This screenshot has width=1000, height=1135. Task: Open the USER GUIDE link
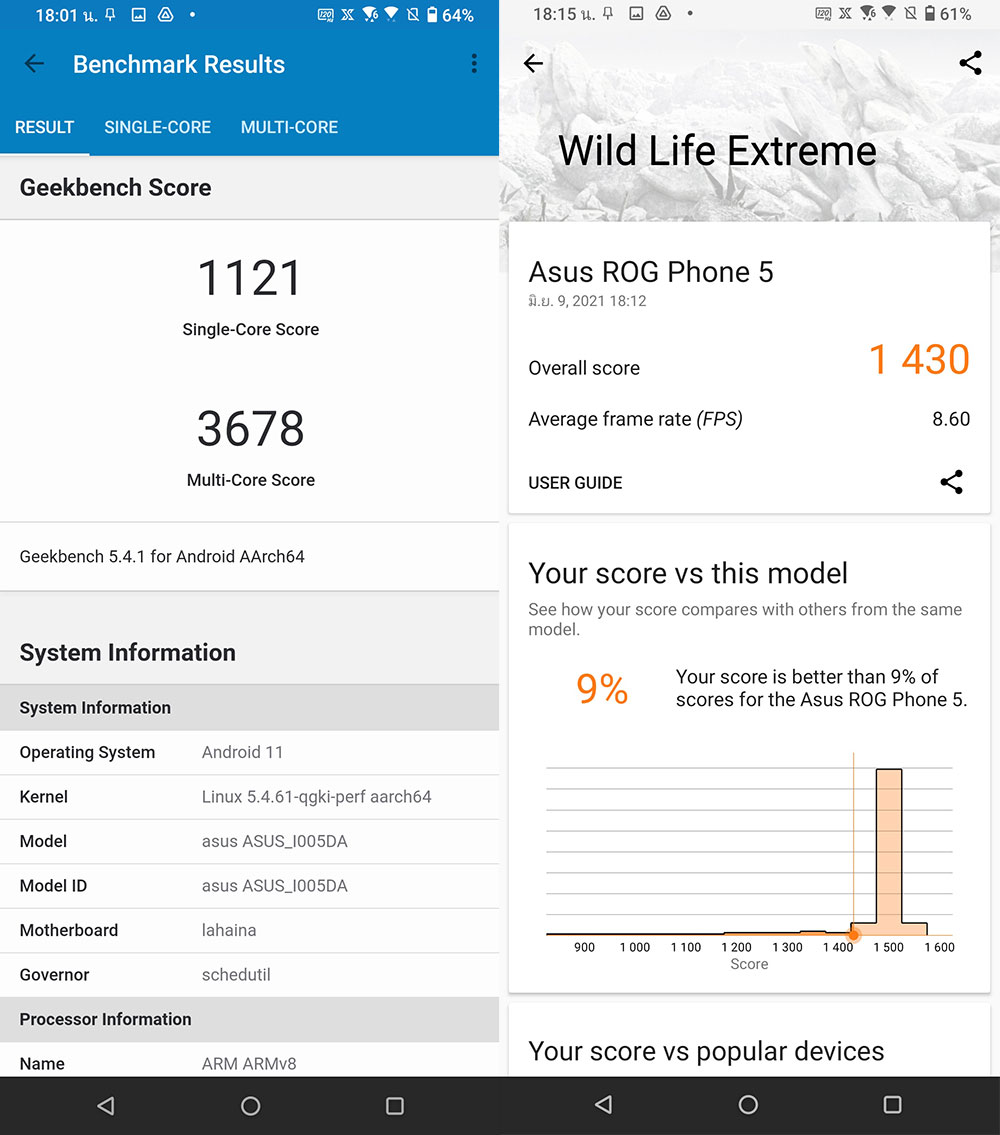click(x=575, y=483)
